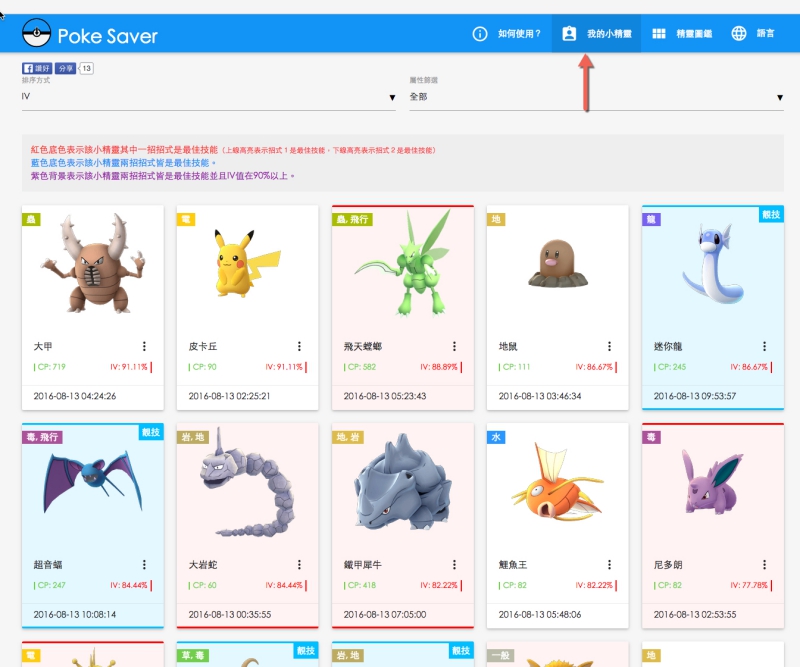Click IV: 77.78% on 尼多朗 card
This screenshot has width=800, height=667.
[751, 585]
